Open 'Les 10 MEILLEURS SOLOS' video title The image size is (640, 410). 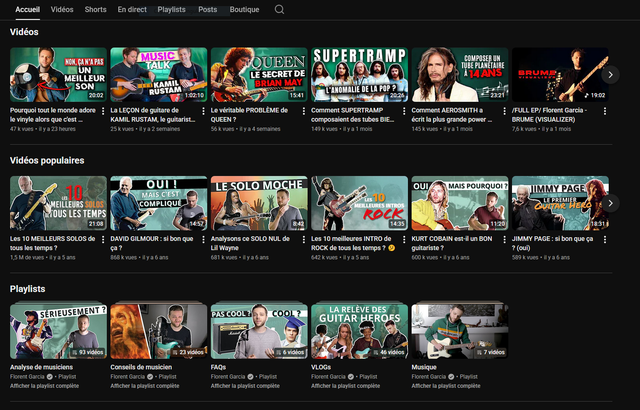53,243
